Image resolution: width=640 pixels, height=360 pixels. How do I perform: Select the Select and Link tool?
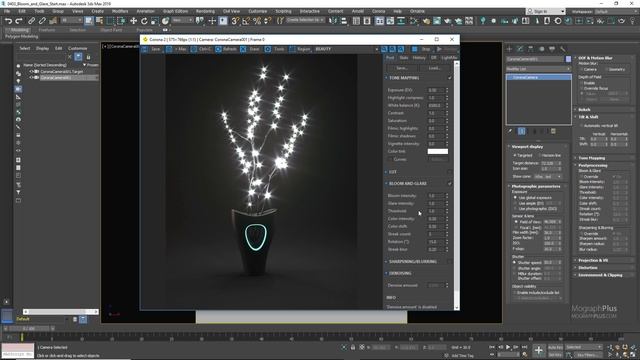click(31, 21)
